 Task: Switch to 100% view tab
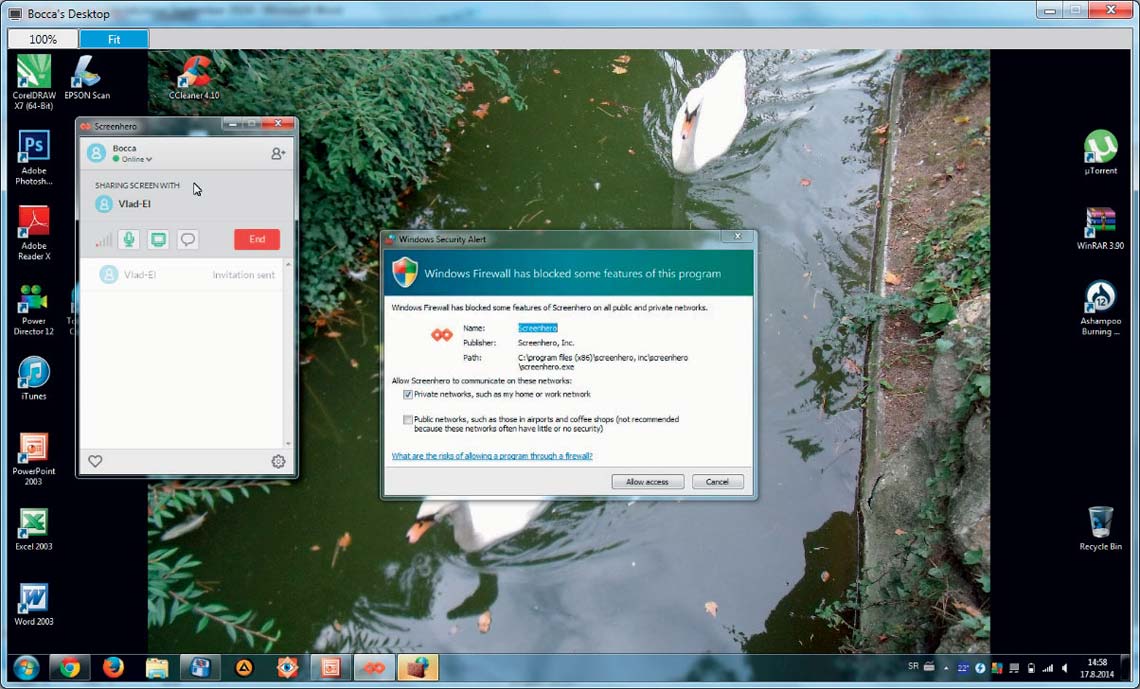click(x=43, y=39)
